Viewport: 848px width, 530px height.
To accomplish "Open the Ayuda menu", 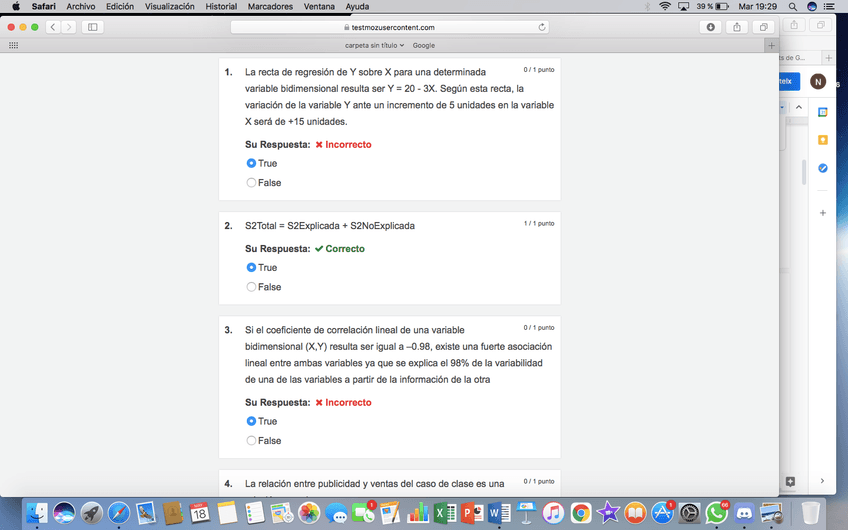I will (x=357, y=6).
